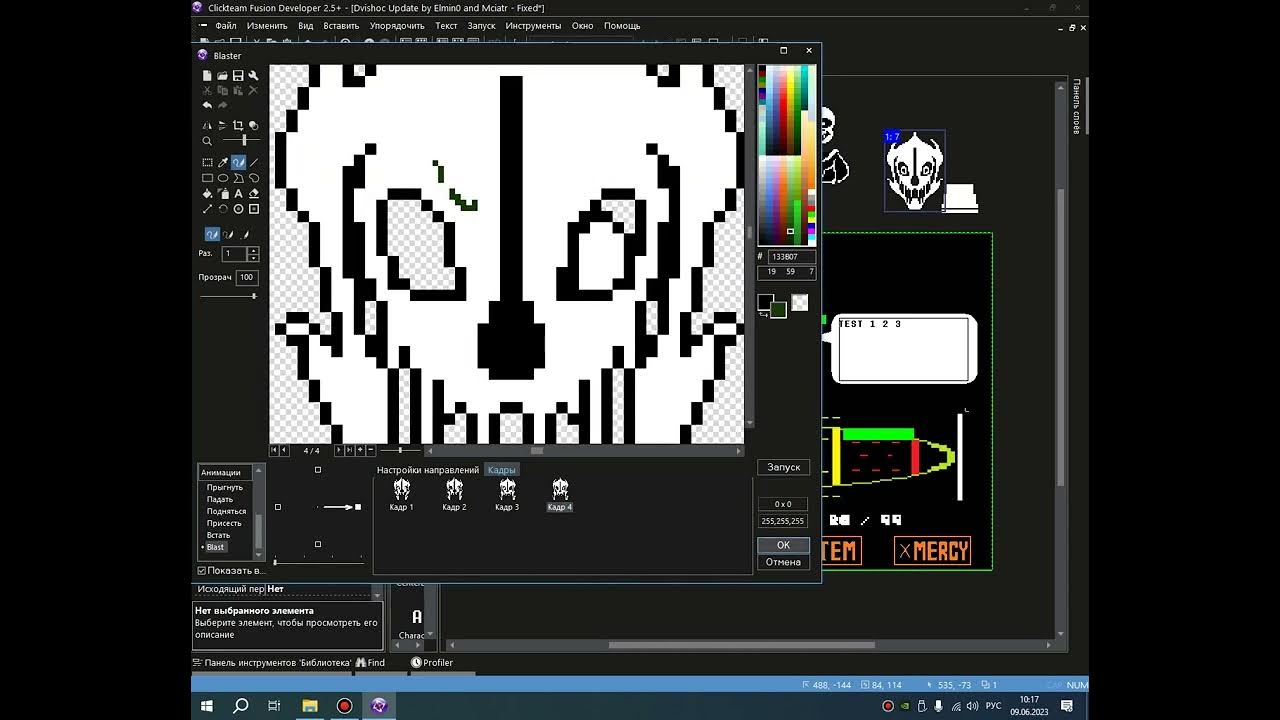Click the Open file icon in Blaster editor
The image size is (1280, 720).
222,76
